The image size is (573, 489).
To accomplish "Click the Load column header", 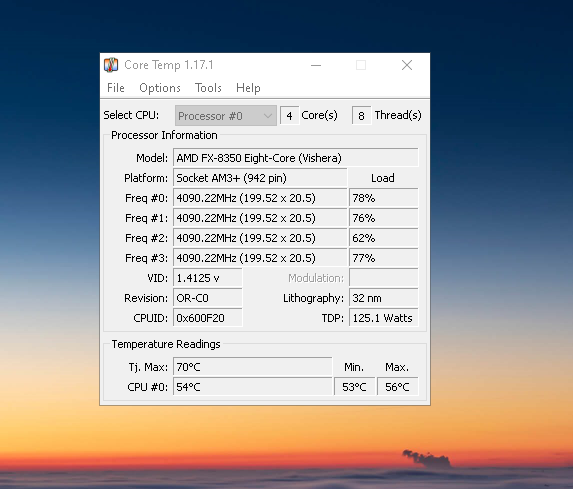I will click(x=383, y=178).
